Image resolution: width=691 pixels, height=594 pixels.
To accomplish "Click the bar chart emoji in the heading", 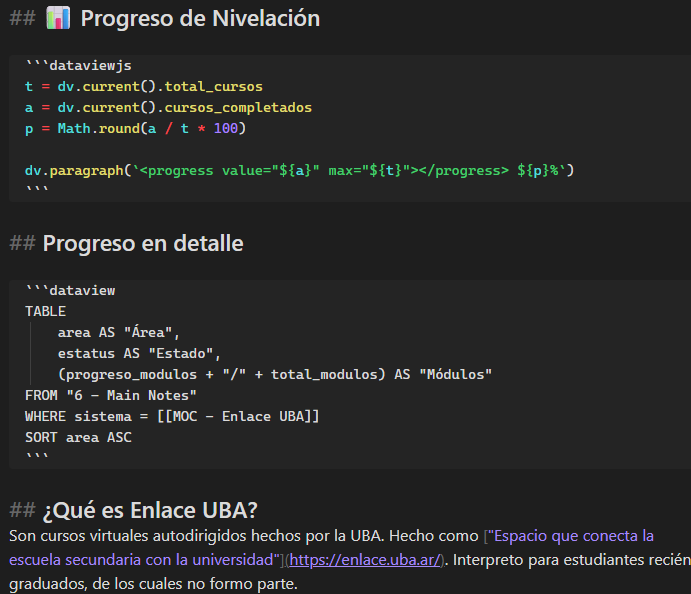I will 58,18.
